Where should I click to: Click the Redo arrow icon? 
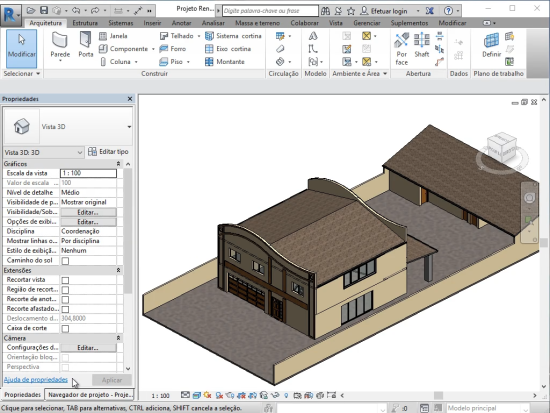click(x=95, y=11)
